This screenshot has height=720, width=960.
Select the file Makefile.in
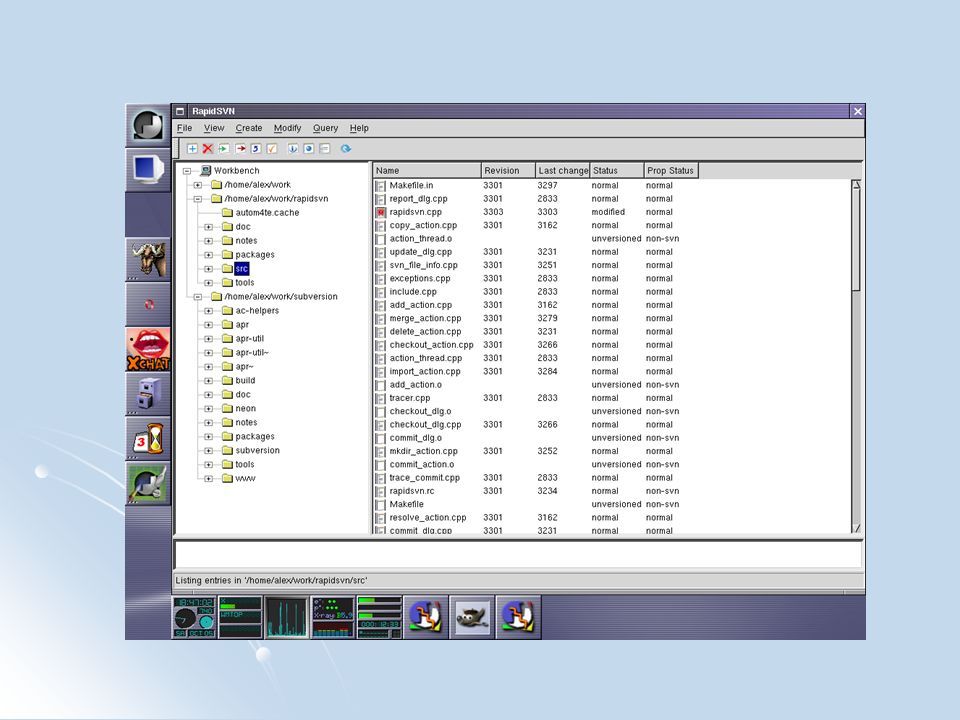click(x=411, y=186)
